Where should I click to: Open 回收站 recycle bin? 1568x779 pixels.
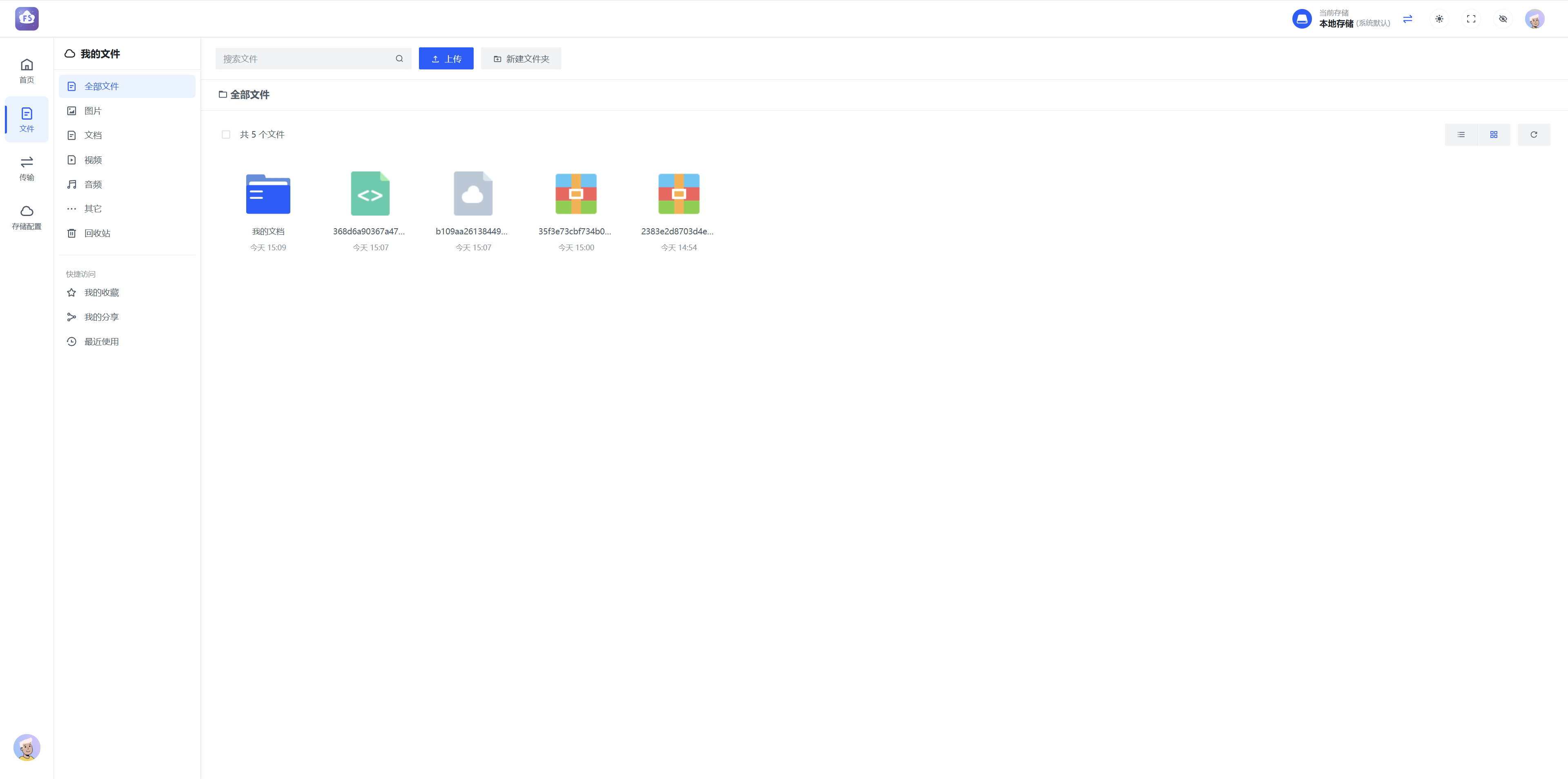pos(97,233)
